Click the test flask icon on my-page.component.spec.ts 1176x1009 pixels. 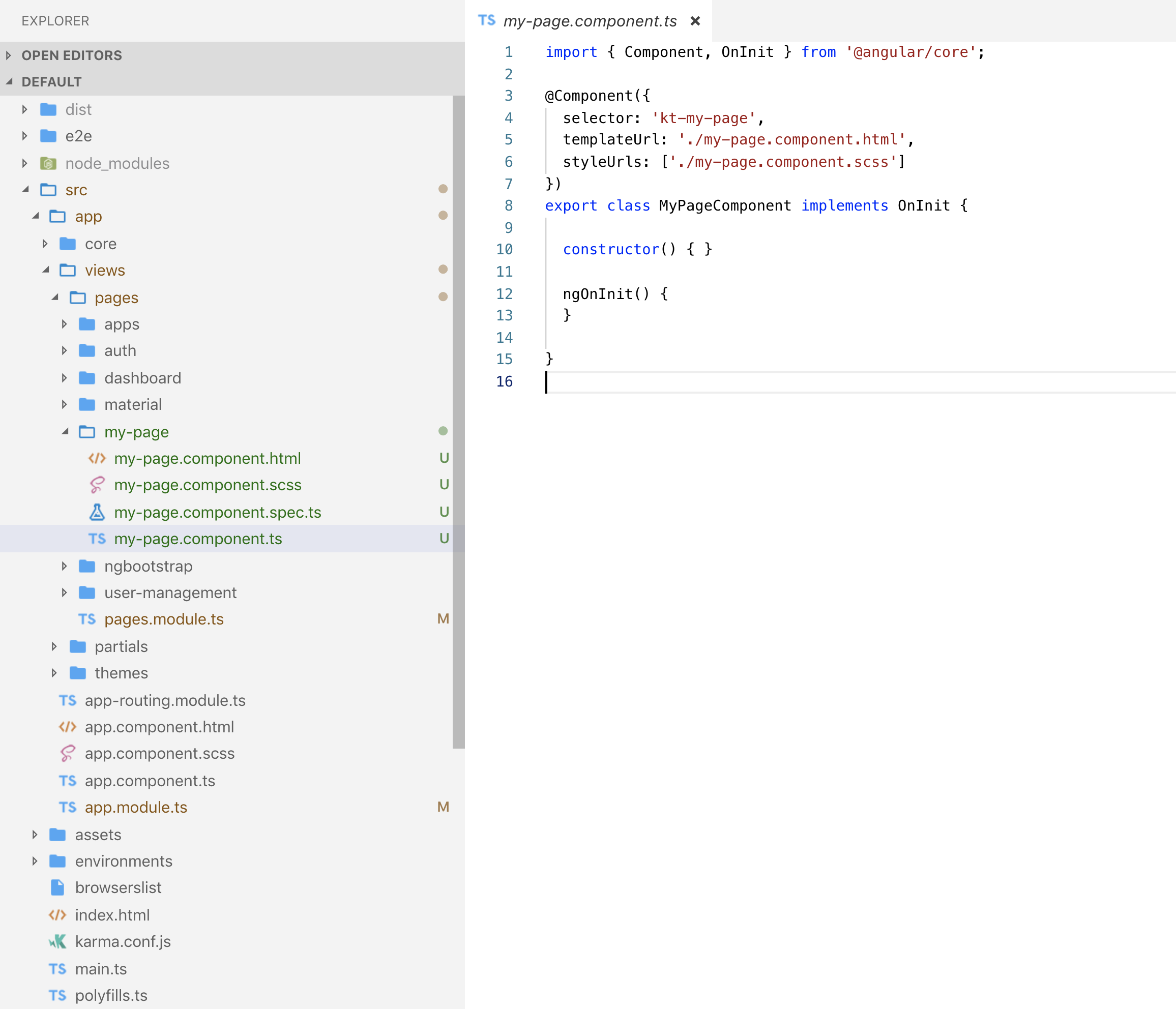[x=96, y=512]
